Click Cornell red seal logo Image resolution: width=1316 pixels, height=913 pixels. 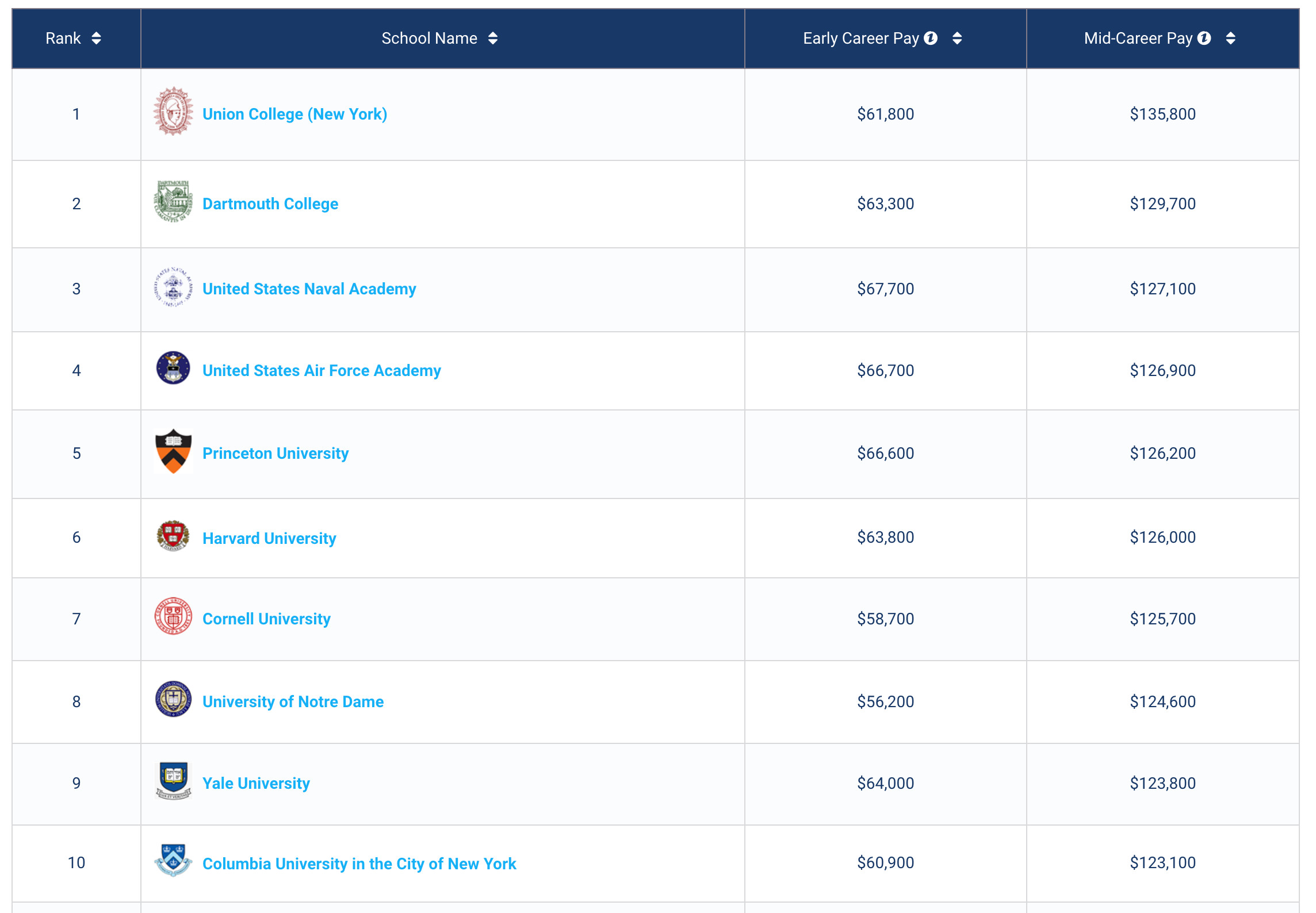[173, 616]
